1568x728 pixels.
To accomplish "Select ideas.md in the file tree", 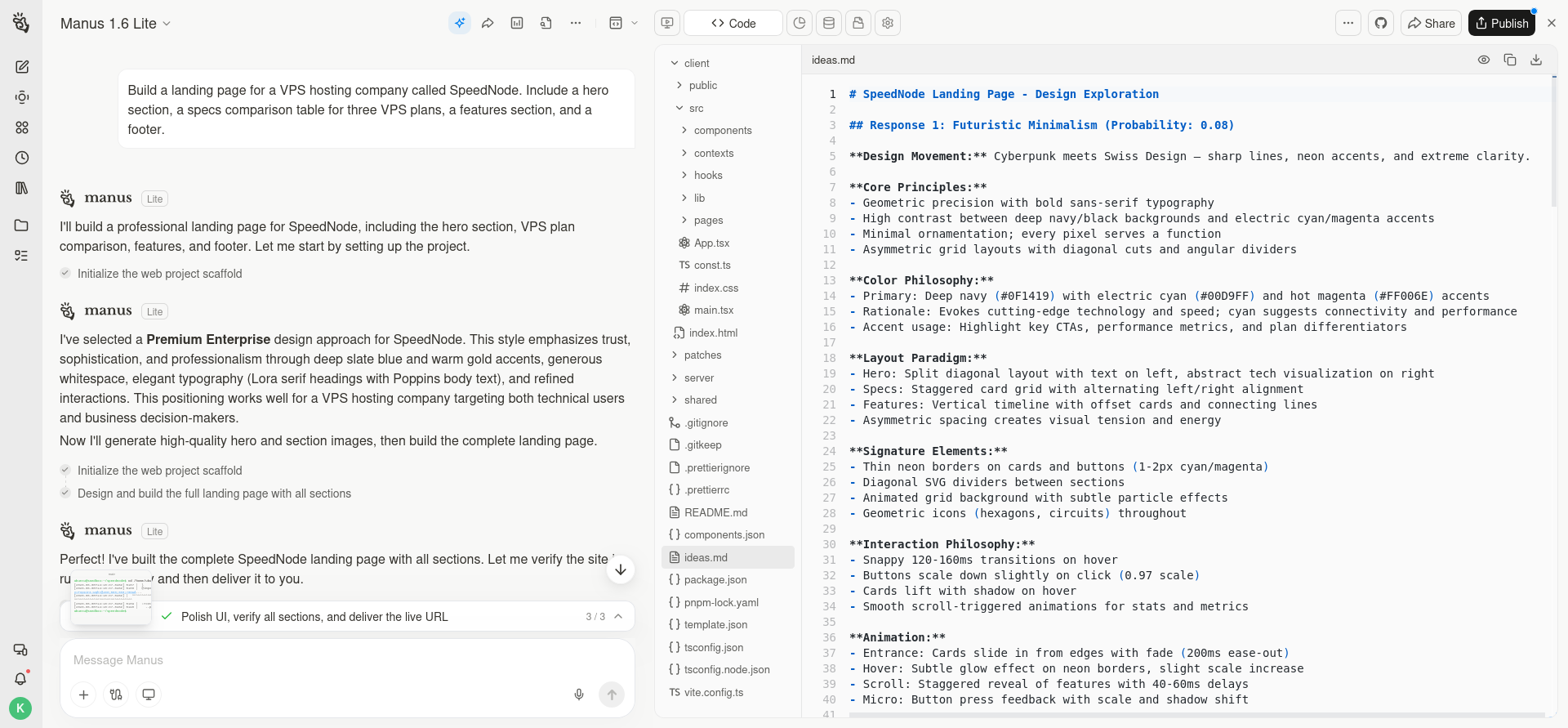I will [728, 557].
